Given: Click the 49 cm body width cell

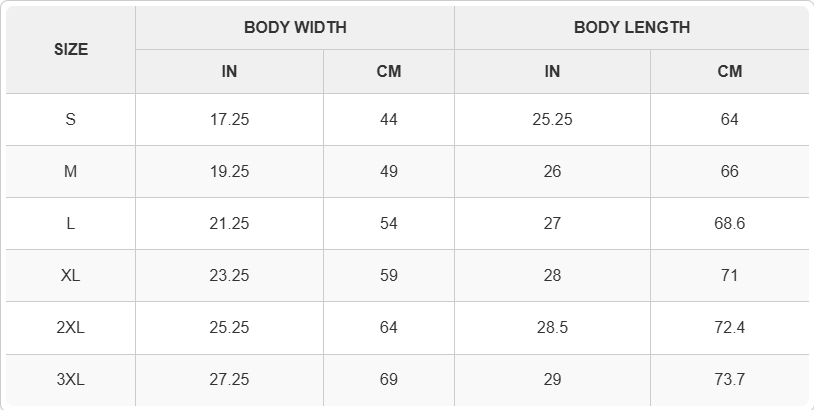Looking at the screenshot, I should [x=389, y=171].
